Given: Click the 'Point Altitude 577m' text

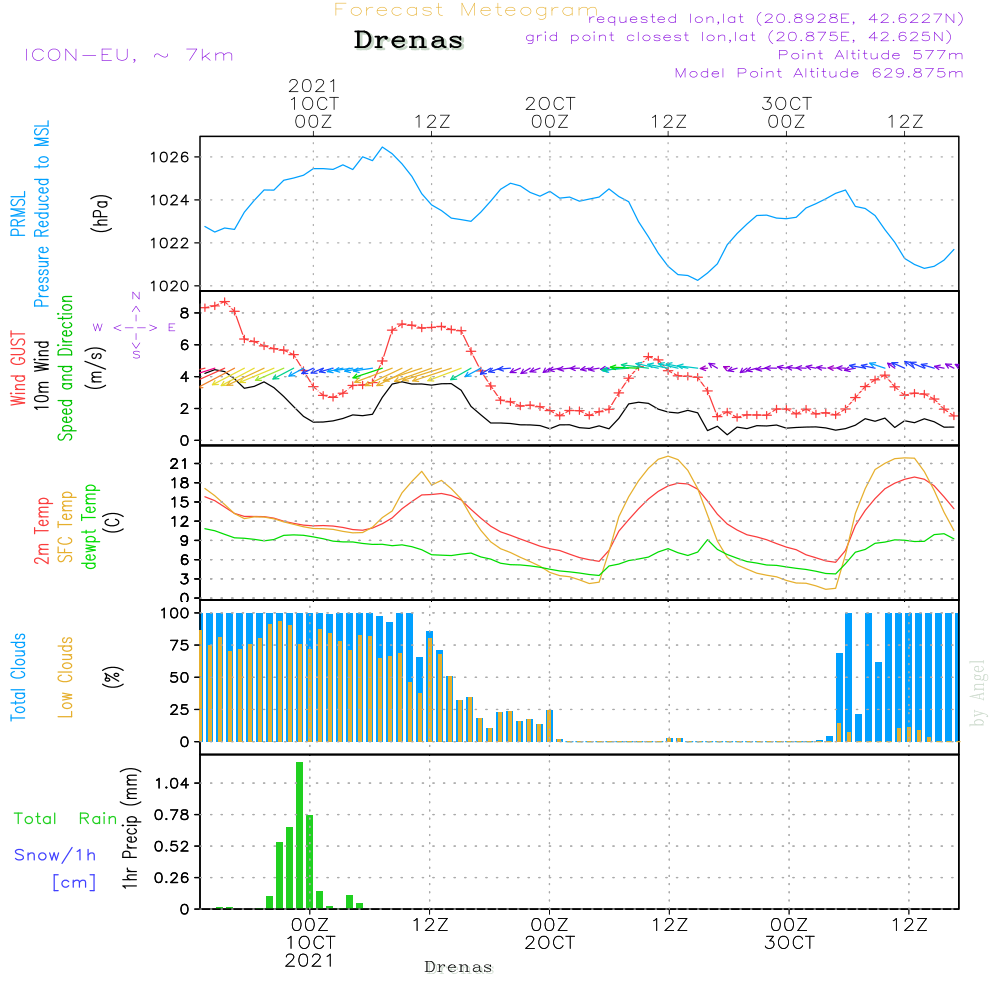Looking at the screenshot, I should (x=870, y=55).
